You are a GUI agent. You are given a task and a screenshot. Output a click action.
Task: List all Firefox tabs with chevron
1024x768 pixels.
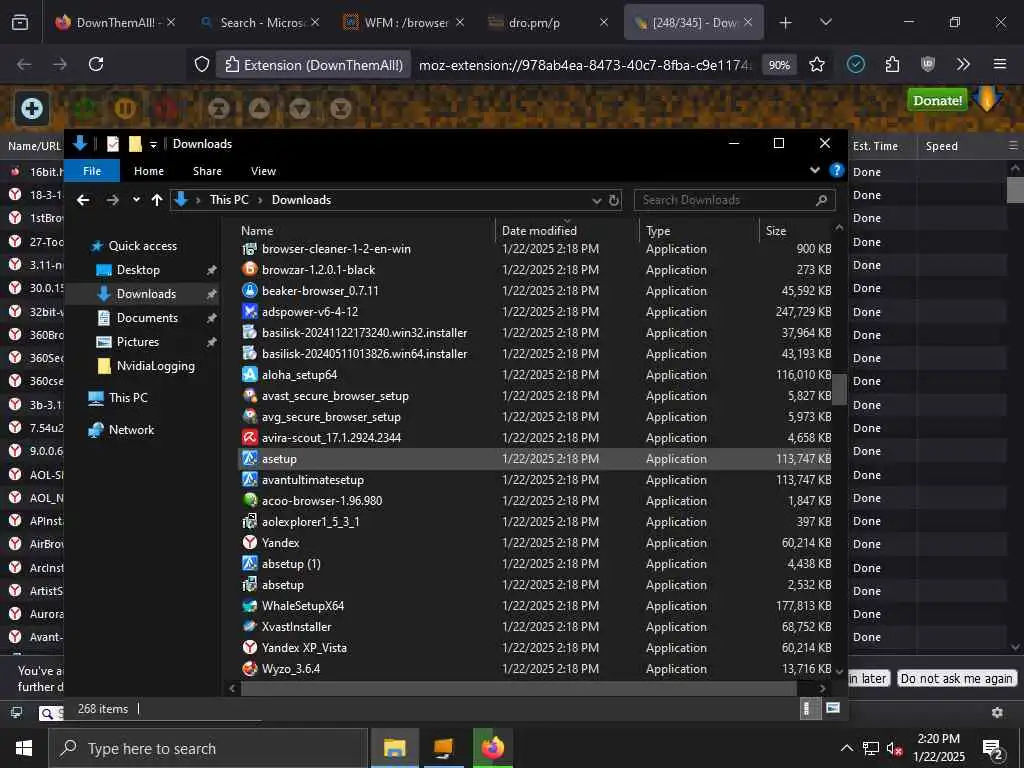point(825,23)
